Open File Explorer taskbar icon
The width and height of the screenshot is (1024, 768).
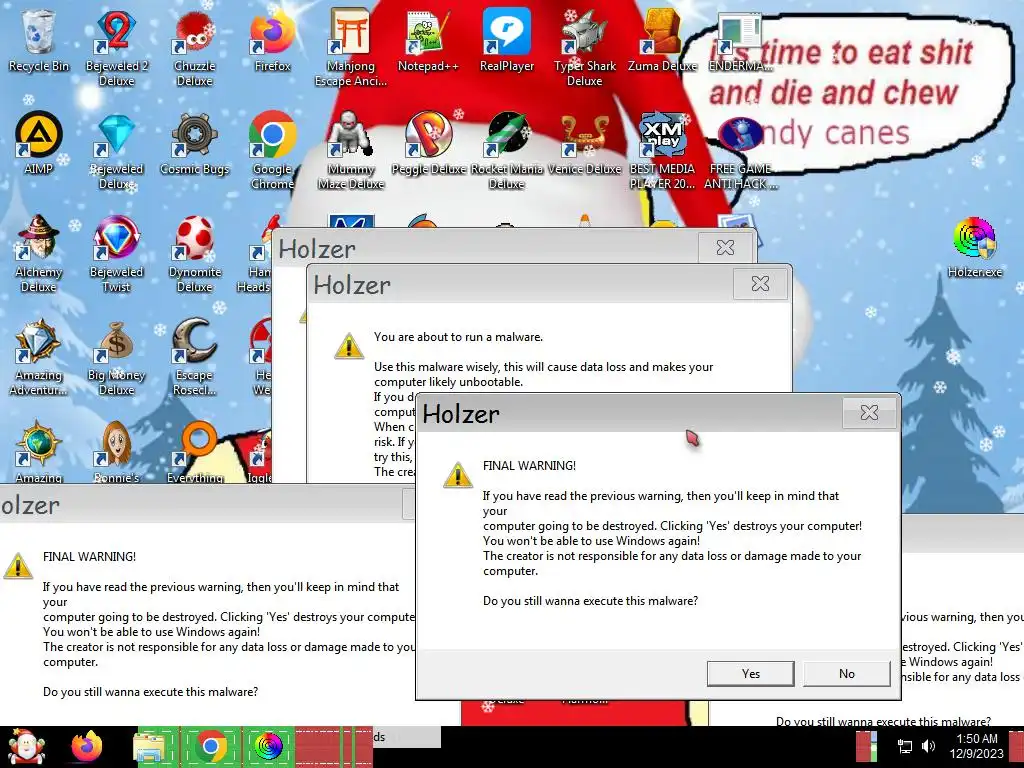coord(149,746)
